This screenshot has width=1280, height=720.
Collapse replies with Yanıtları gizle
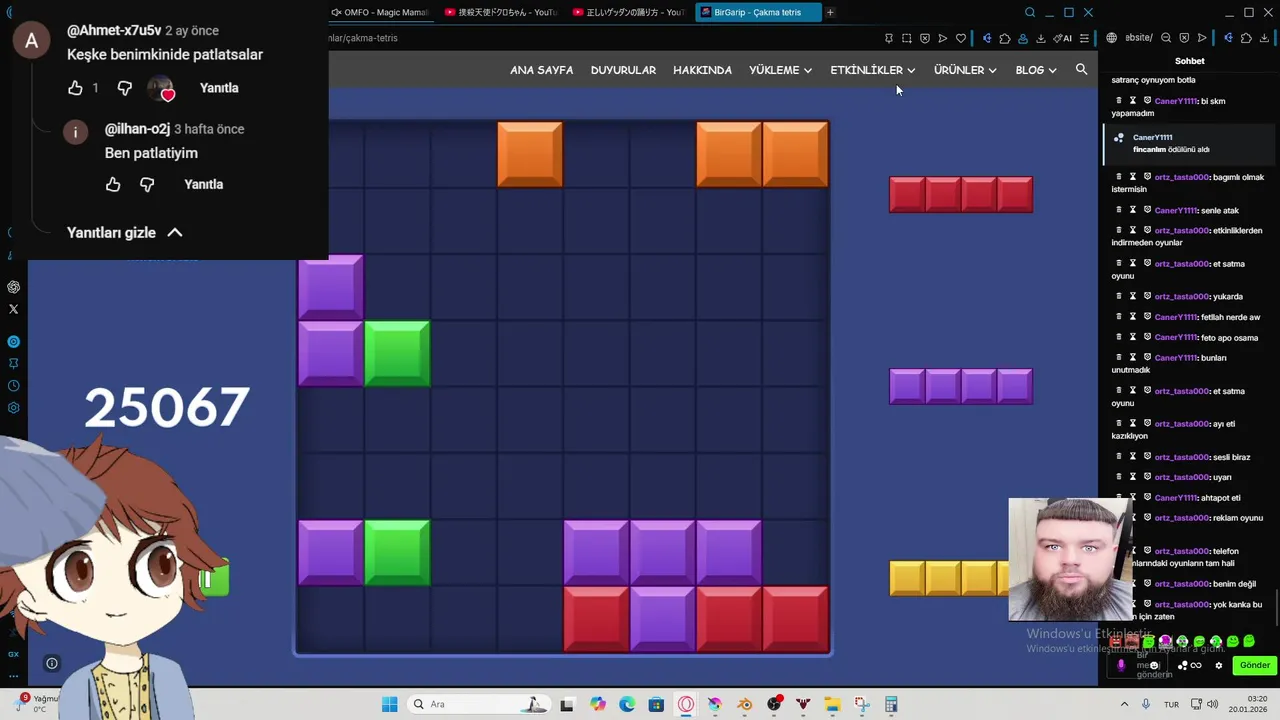pyautogui.click(x=125, y=232)
